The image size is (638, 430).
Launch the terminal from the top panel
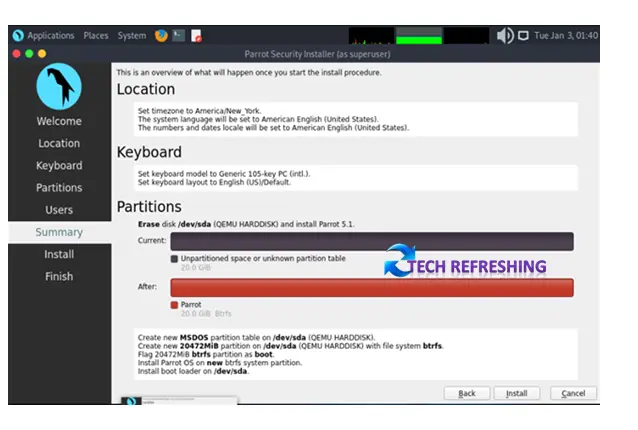(179, 36)
